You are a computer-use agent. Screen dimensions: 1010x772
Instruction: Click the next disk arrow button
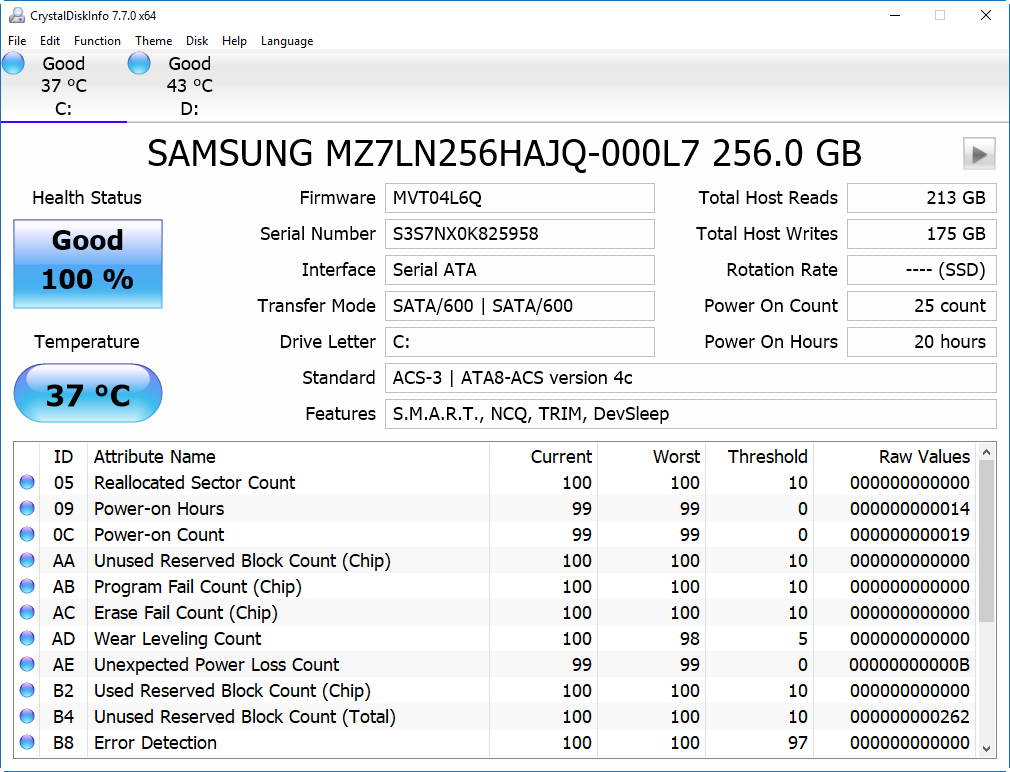coord(979,153)
